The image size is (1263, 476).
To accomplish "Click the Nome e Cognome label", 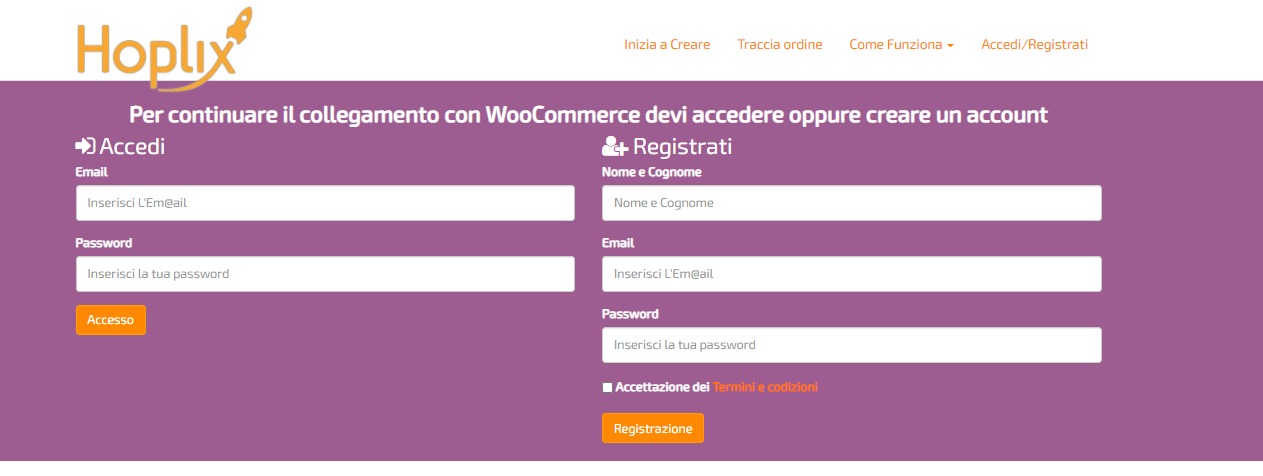I will [x=652, y=172].
